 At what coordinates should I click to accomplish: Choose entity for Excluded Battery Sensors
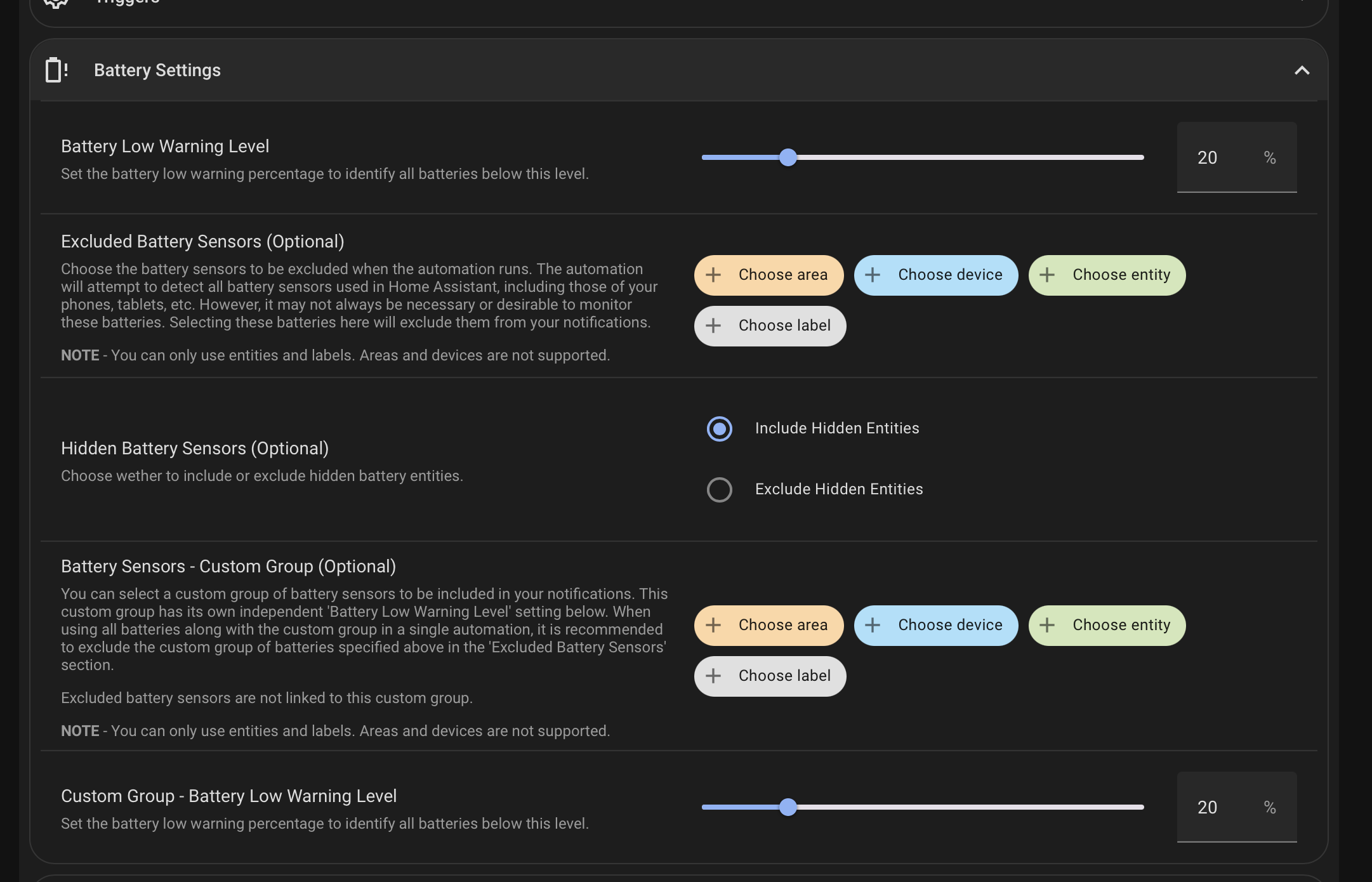tap(1107, 275)
